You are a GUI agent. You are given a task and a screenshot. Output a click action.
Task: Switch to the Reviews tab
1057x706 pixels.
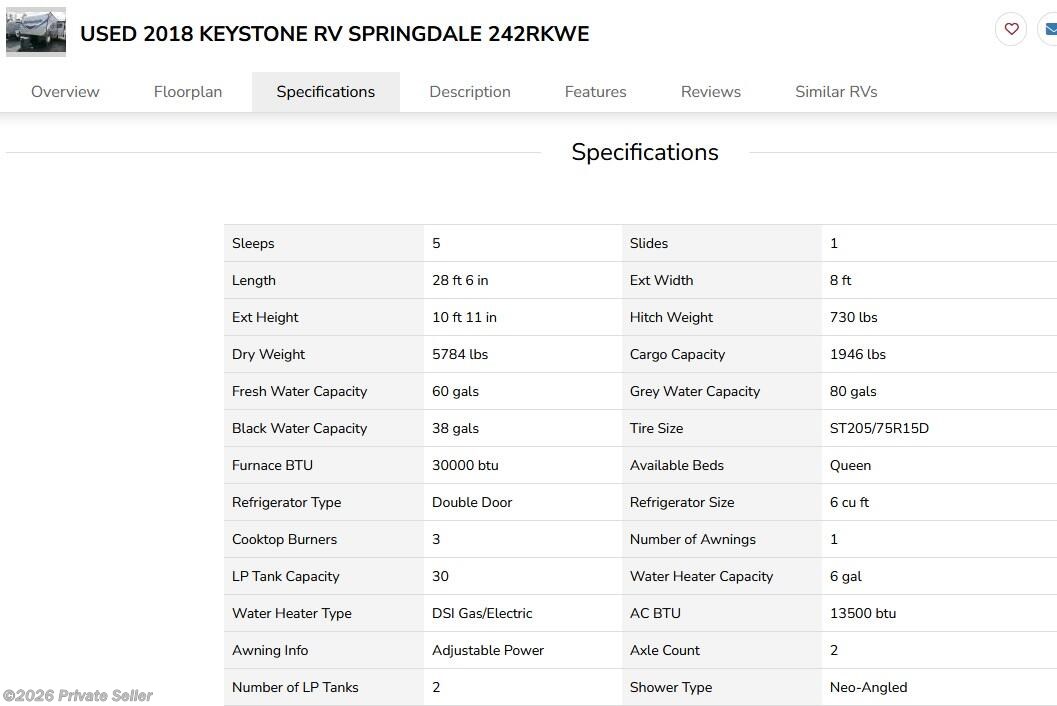click(x=710, y=91)
